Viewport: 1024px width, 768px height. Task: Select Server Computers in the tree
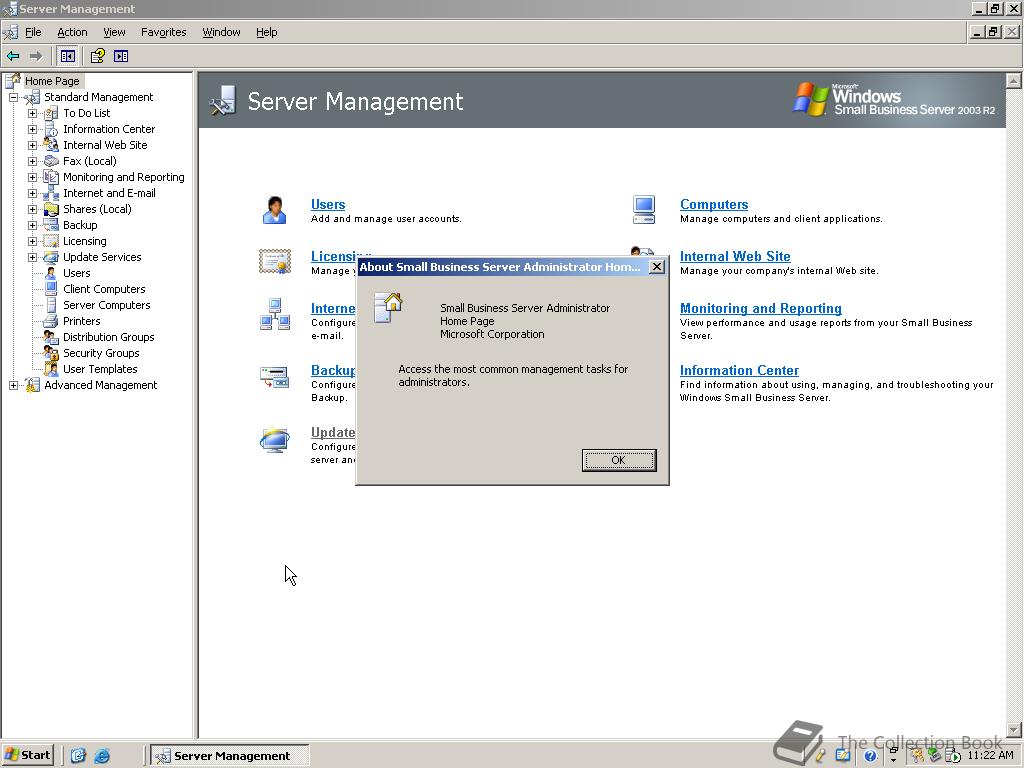click(106, 305)
